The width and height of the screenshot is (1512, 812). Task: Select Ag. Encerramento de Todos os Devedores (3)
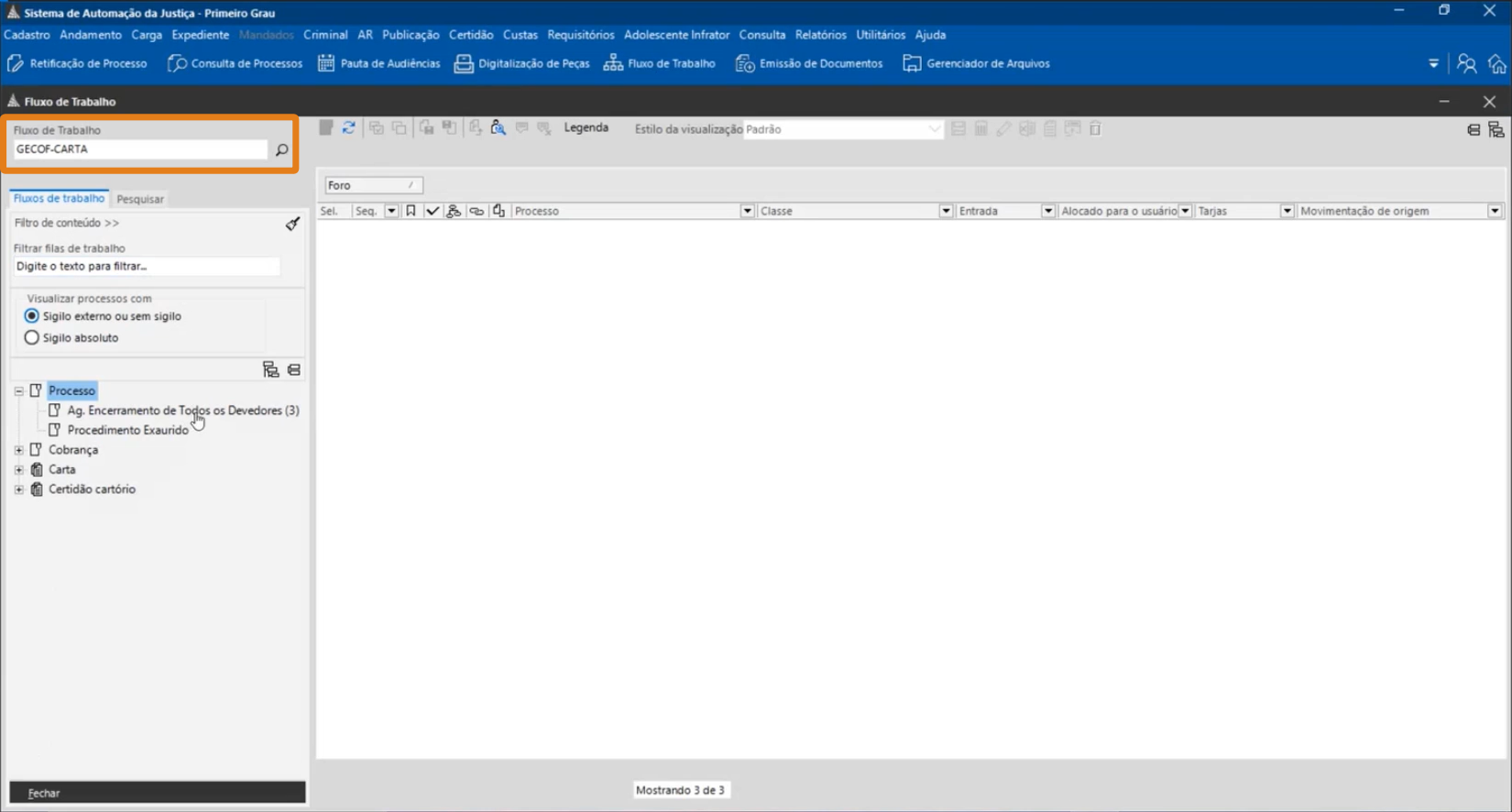point(183,411)
